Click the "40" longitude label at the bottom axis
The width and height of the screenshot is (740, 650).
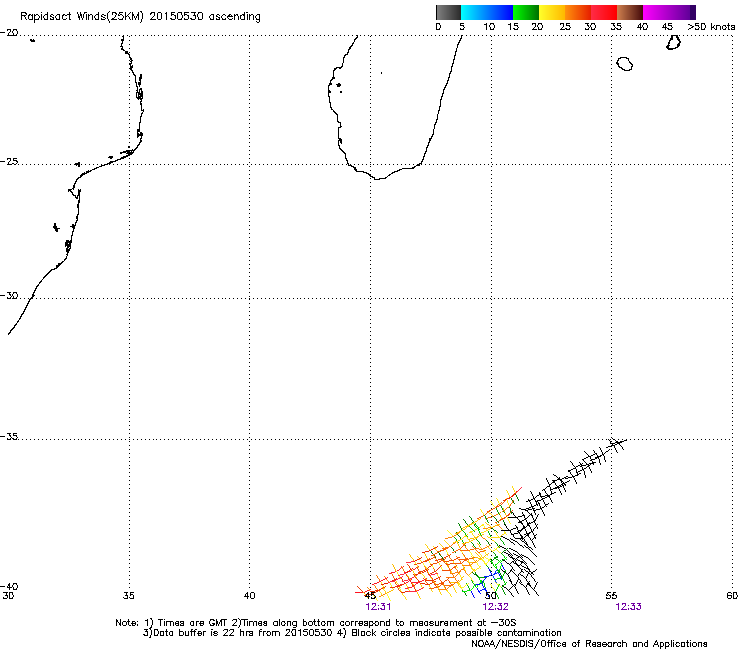tap(249, 596)
